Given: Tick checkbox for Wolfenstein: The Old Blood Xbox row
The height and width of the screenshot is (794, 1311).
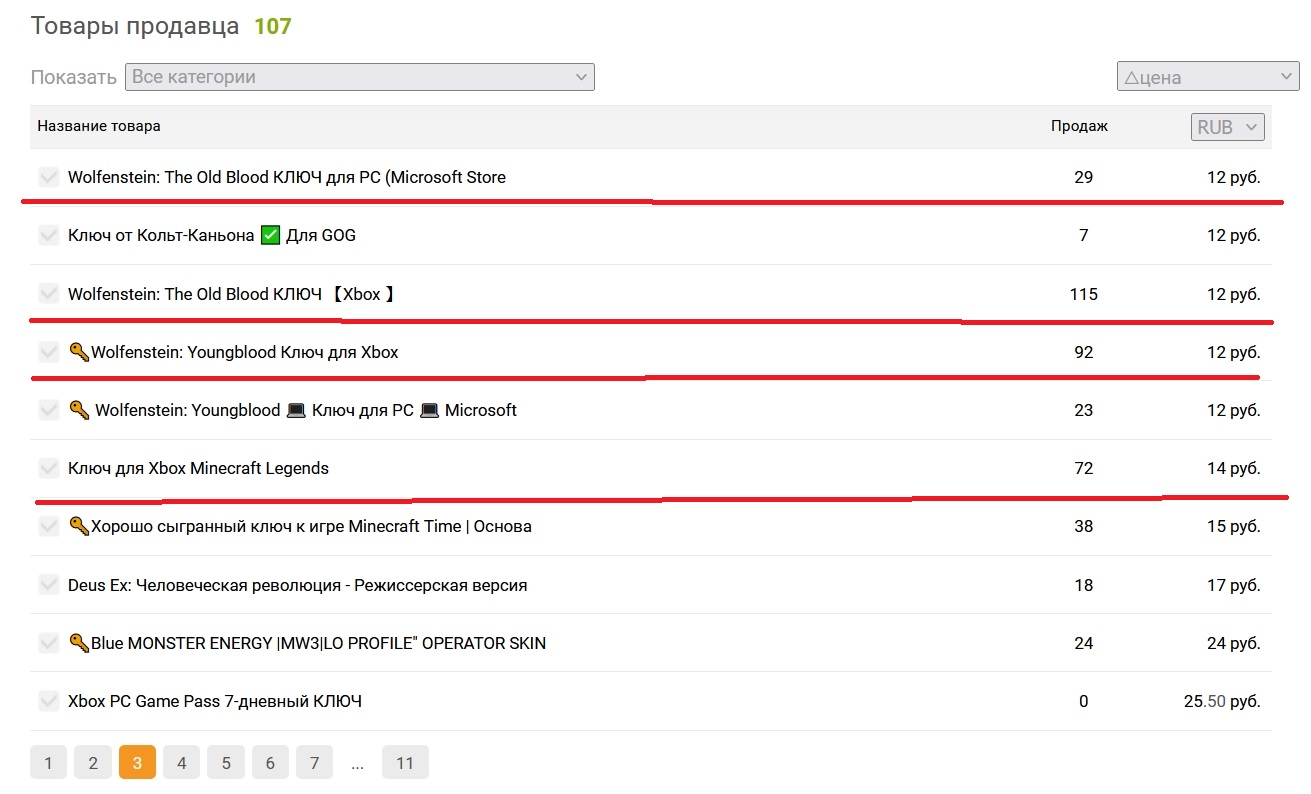Looking at the screenshot, I should (49, 294).
